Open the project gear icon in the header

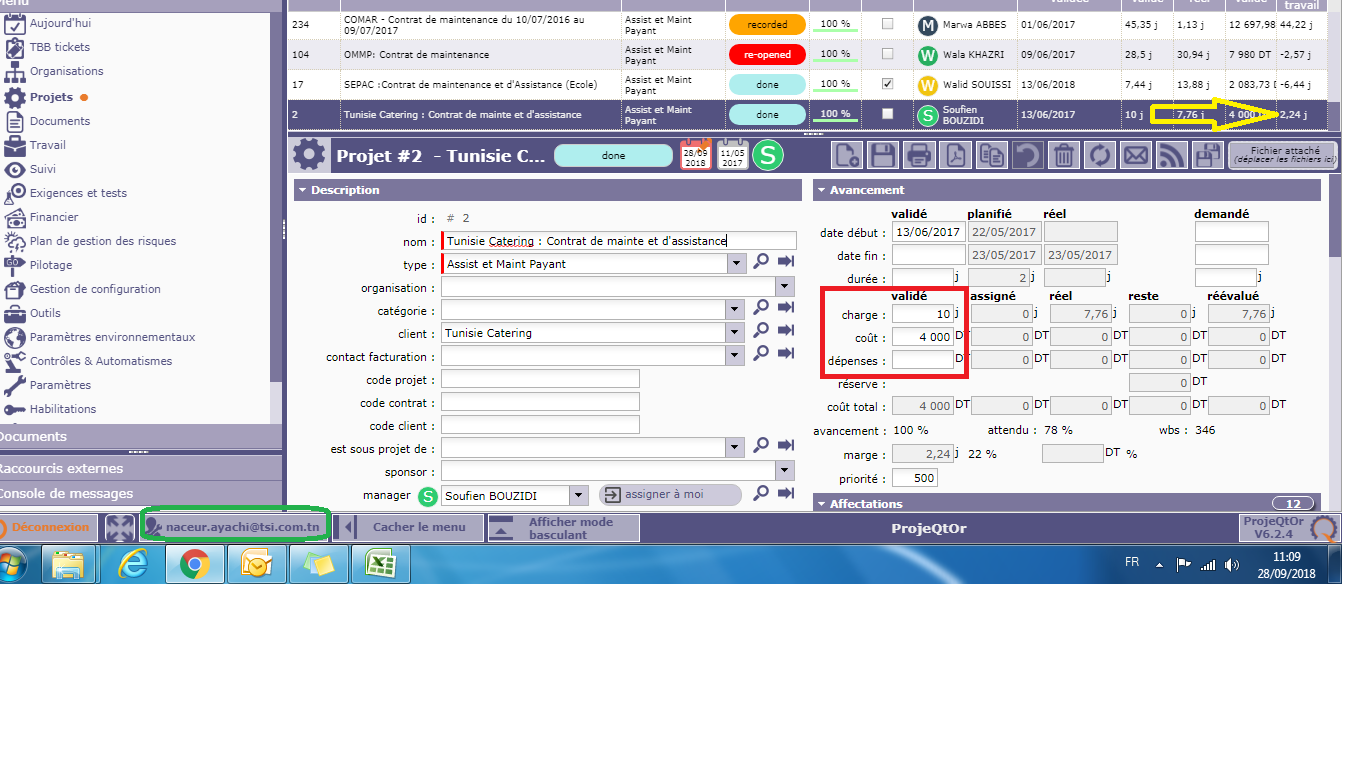tap(309, 155)
